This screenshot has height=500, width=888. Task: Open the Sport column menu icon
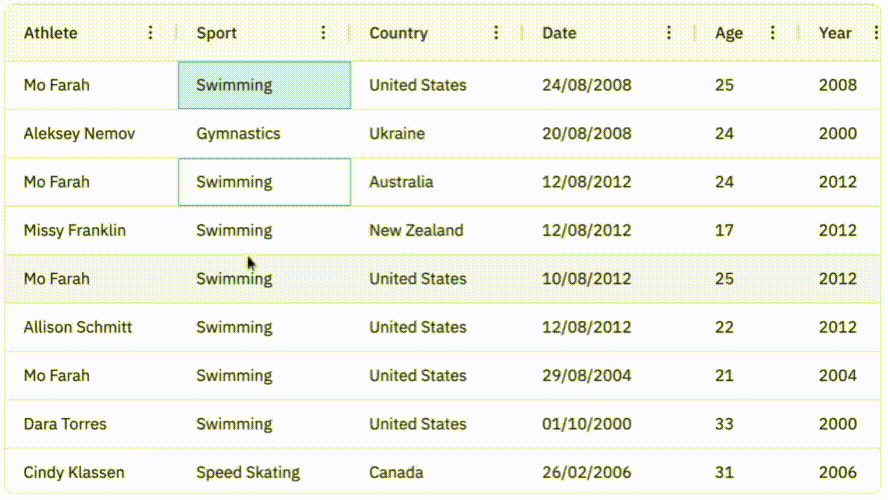point(323,33)
